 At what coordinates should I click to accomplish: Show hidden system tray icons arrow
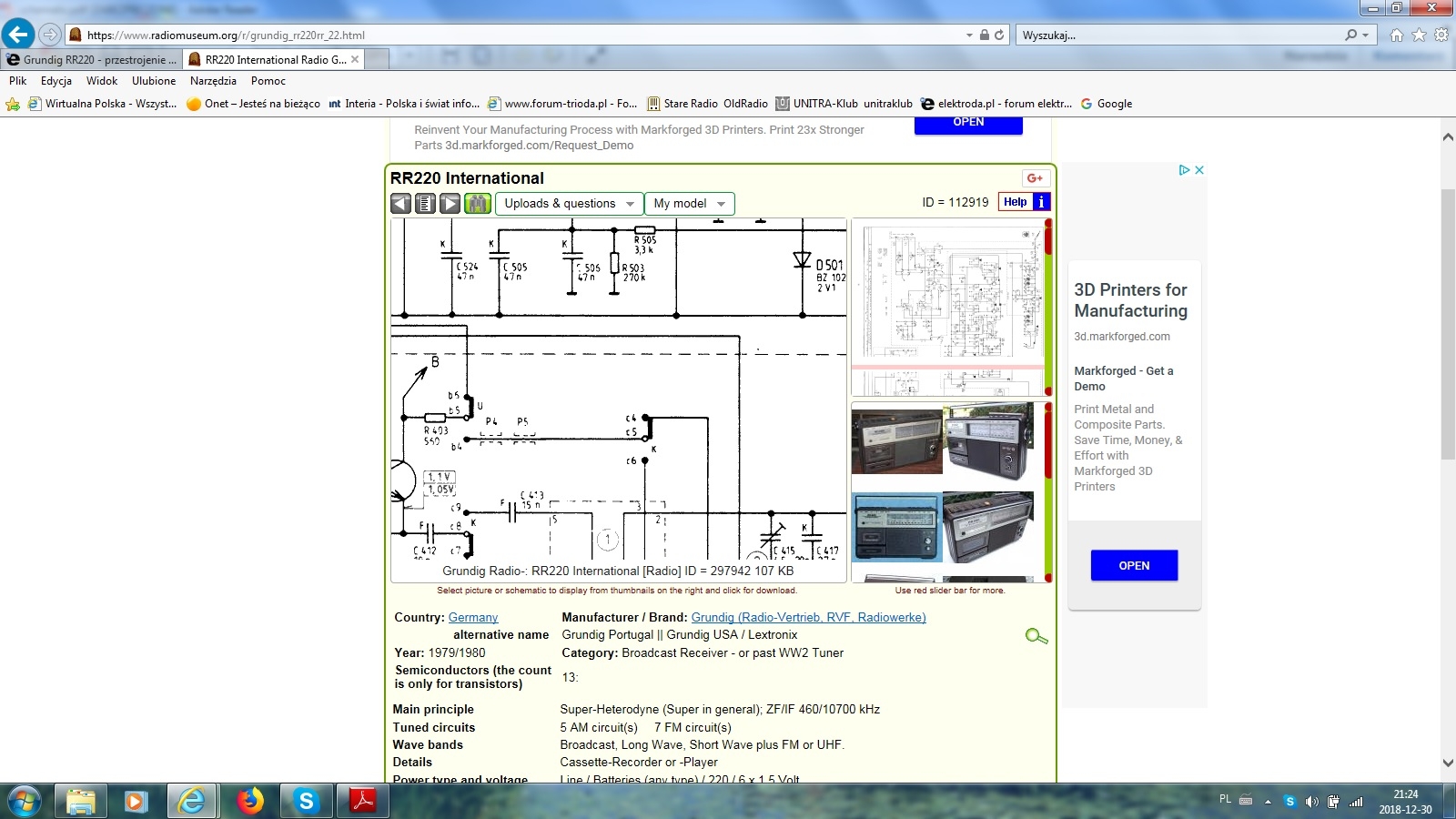[x=1268, y=802]
